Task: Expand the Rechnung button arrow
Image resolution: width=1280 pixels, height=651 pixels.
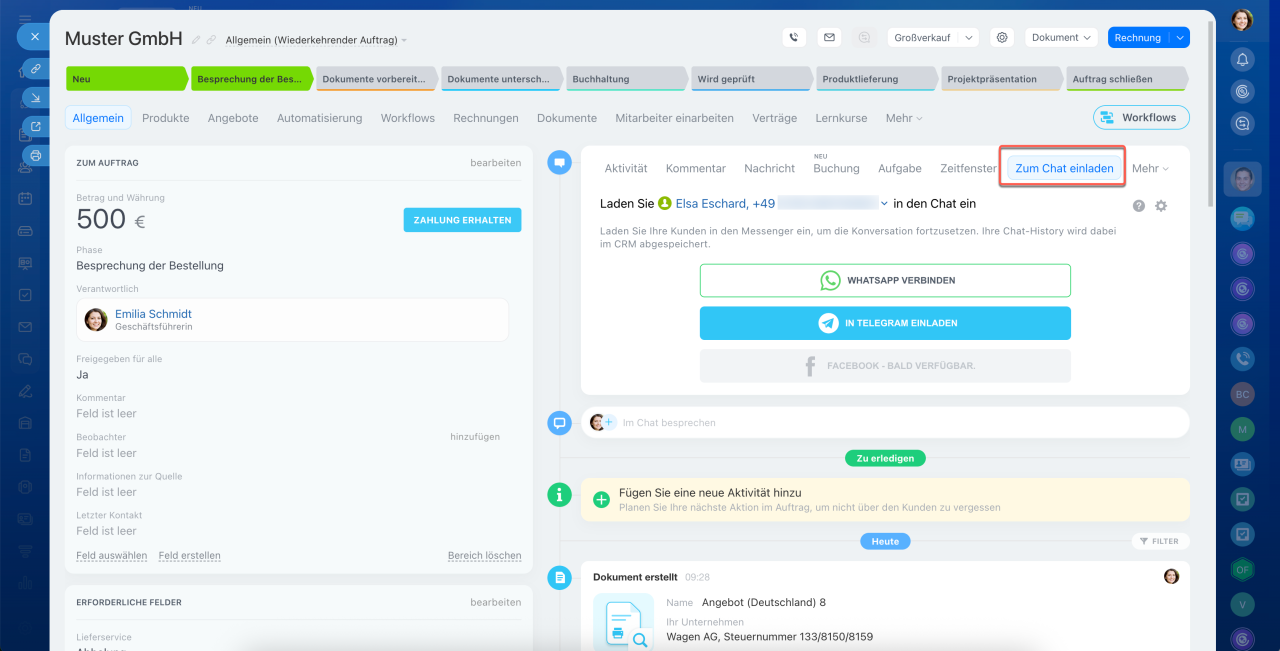Action: pos(1180,38)
